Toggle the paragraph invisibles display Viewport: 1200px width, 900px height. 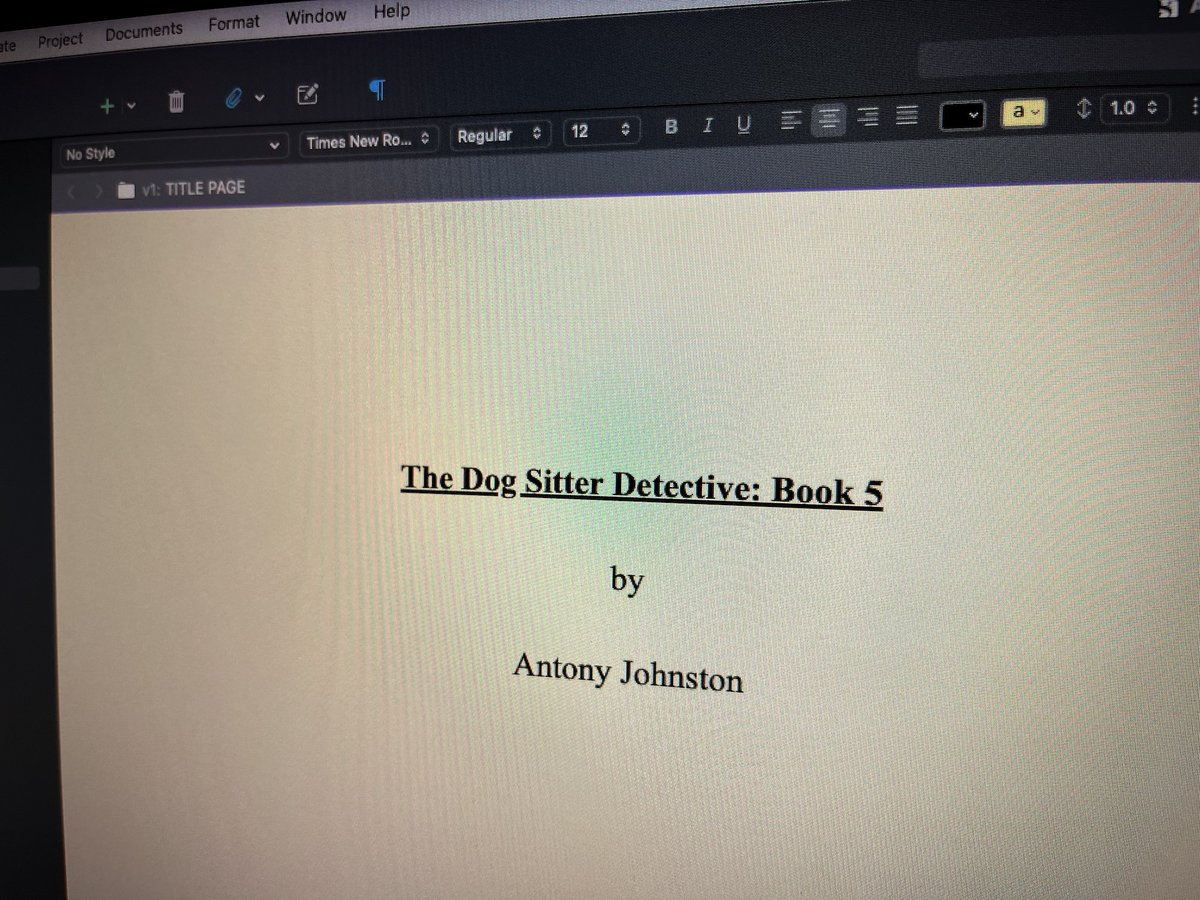[376, 91]
